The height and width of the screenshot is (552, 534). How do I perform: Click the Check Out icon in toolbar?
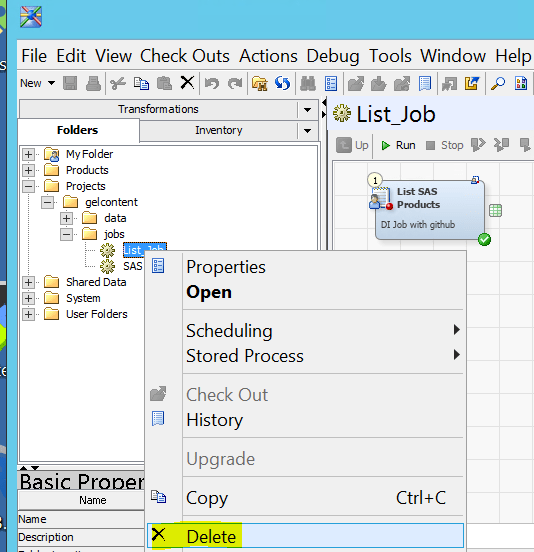(356, 84)
